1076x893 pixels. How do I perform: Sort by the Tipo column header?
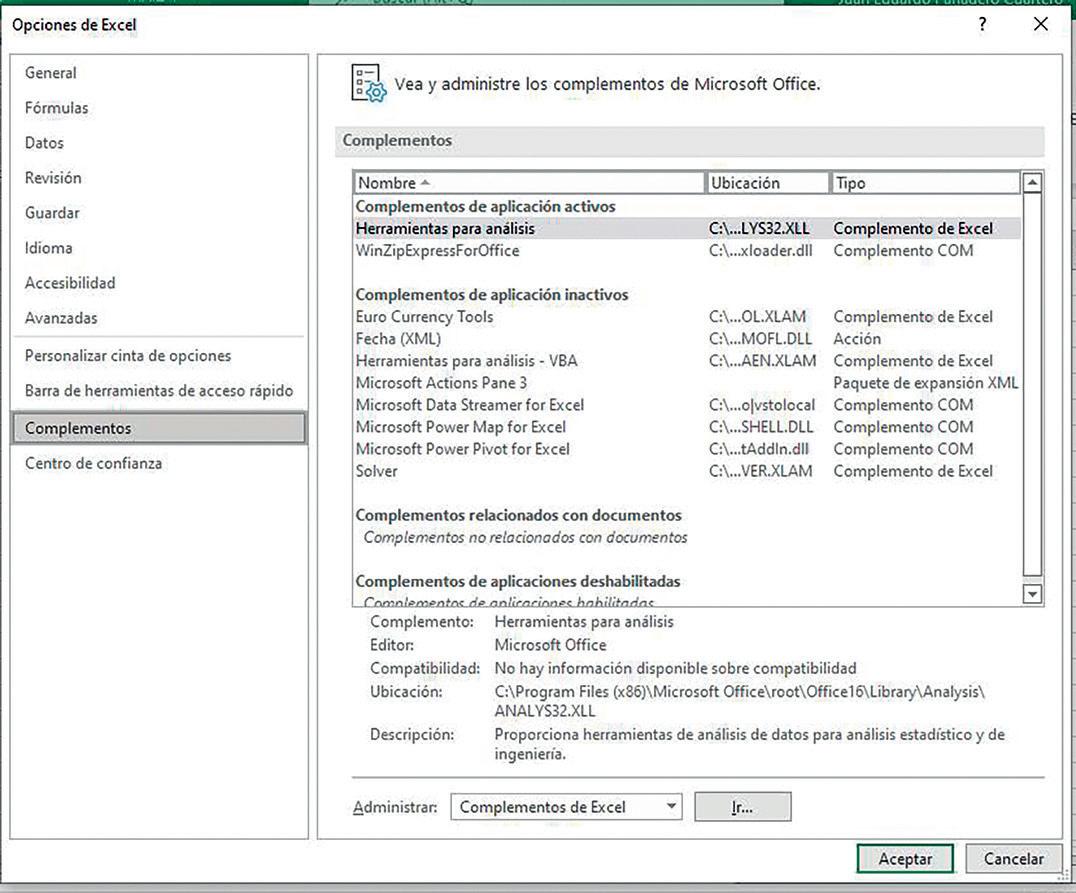tap(926, 183)
